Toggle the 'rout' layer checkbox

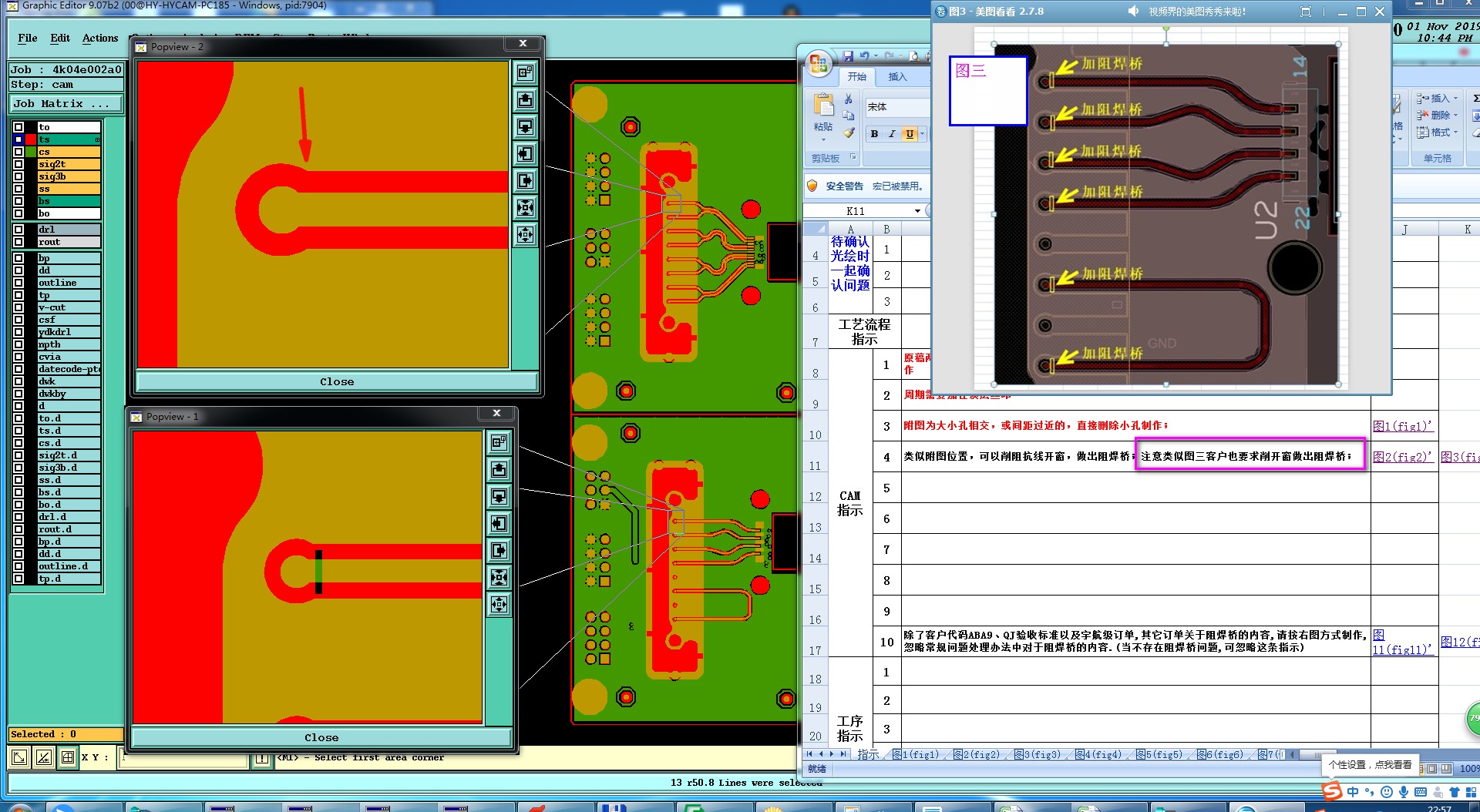coord(18,242)
